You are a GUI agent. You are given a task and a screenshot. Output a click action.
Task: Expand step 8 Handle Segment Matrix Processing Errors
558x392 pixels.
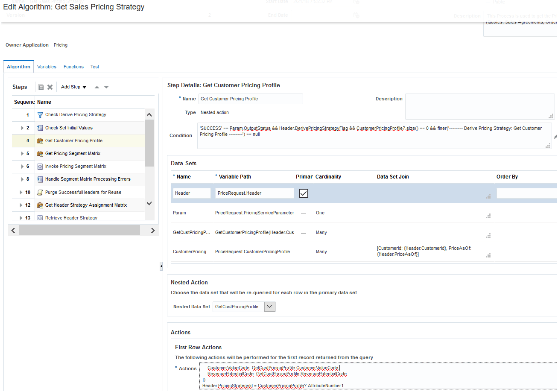pyautogui.click(x=22, y=179)
